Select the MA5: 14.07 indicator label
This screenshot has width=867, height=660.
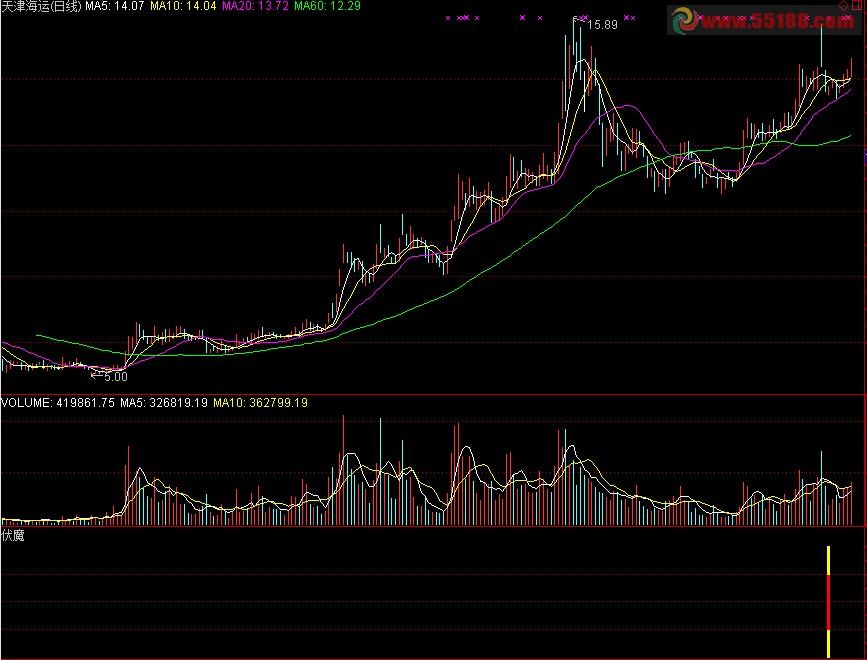[x=115, y=6]
